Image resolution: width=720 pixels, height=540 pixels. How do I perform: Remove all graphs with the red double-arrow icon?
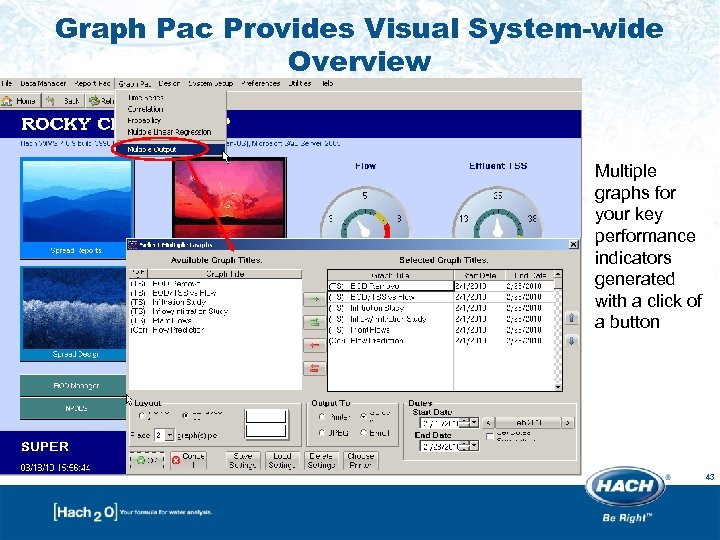(315, 368)
